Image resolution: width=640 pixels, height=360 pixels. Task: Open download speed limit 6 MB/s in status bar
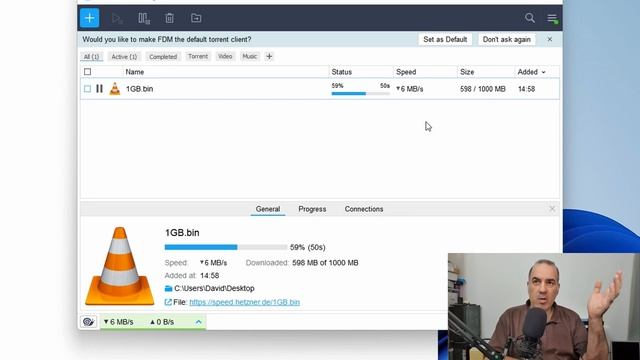(118, 322)
